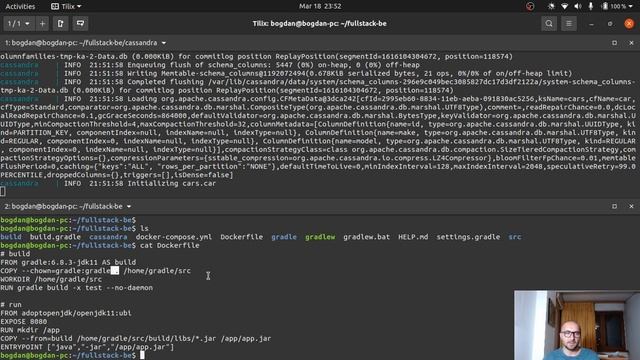The image size is (640, 360).
Task: Click 'build.gradle' in the ls output
Action: (x=55, y=237)
